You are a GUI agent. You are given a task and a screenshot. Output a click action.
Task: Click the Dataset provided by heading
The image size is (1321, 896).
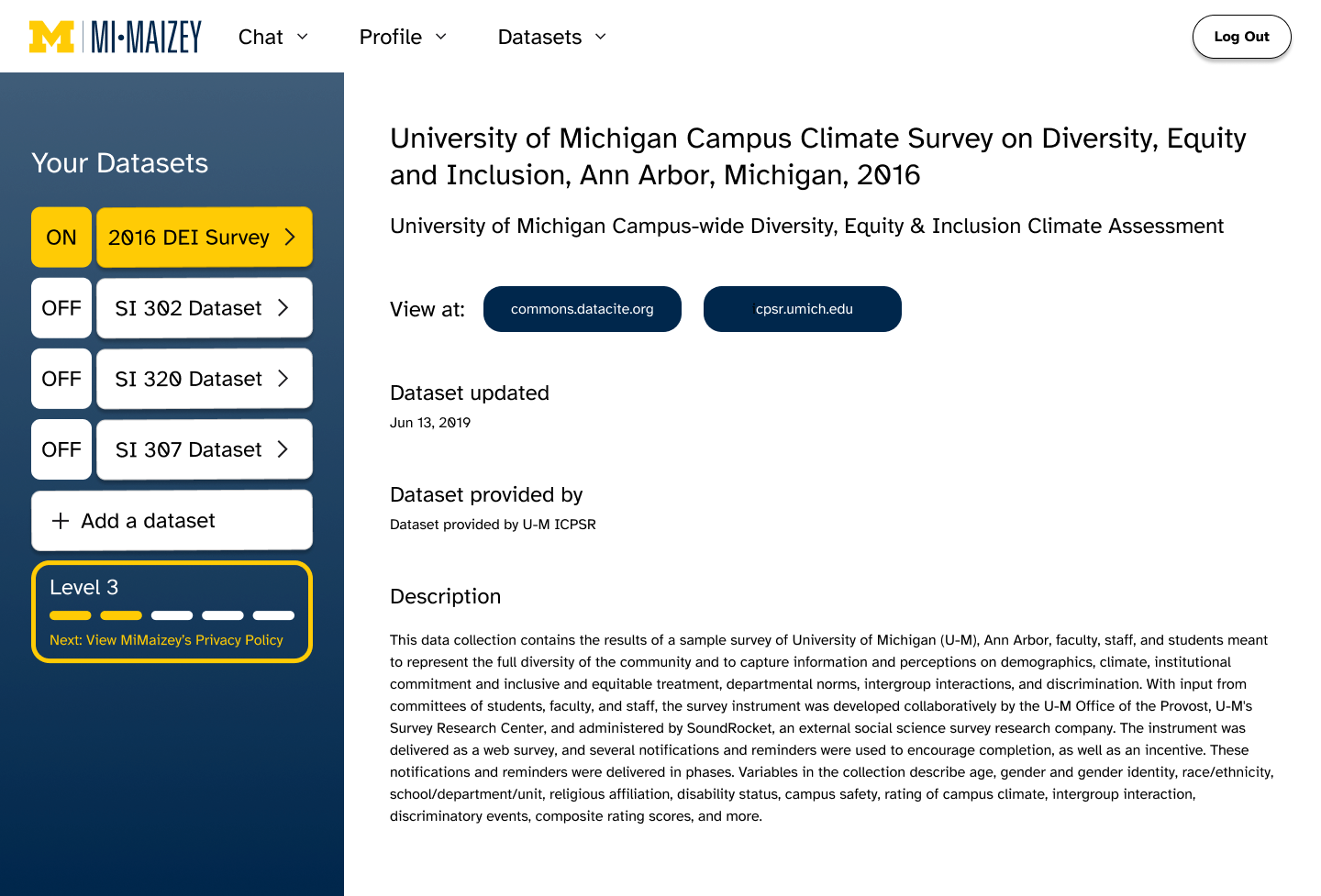pyautogui.click(x=486, y=494)
